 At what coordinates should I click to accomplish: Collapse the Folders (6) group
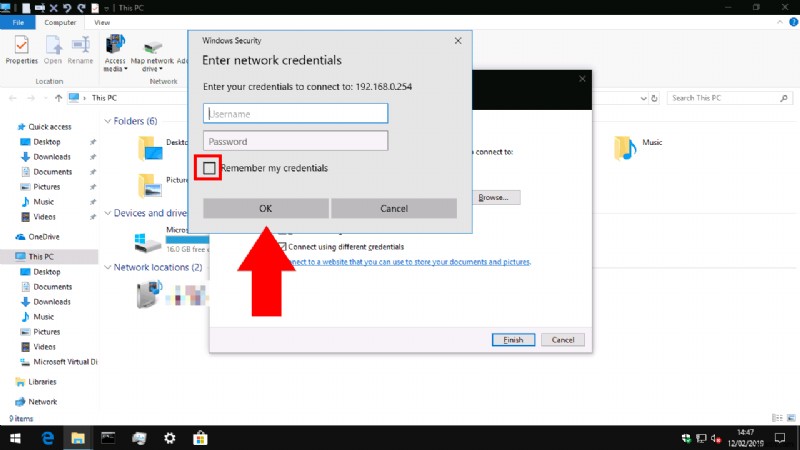tap(108, 121)
